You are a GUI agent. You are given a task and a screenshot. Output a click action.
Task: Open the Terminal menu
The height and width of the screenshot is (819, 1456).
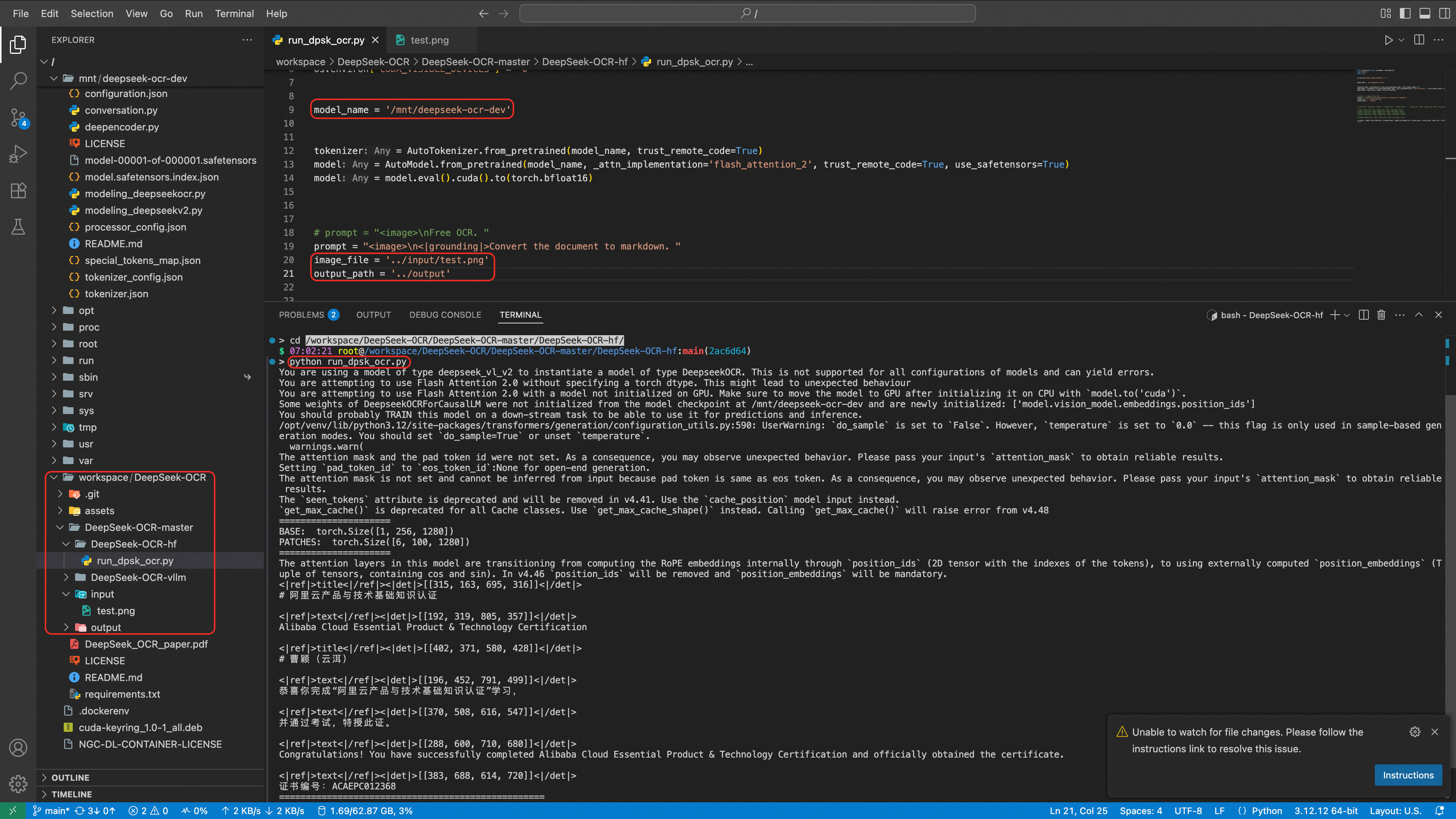click(234, 14)
